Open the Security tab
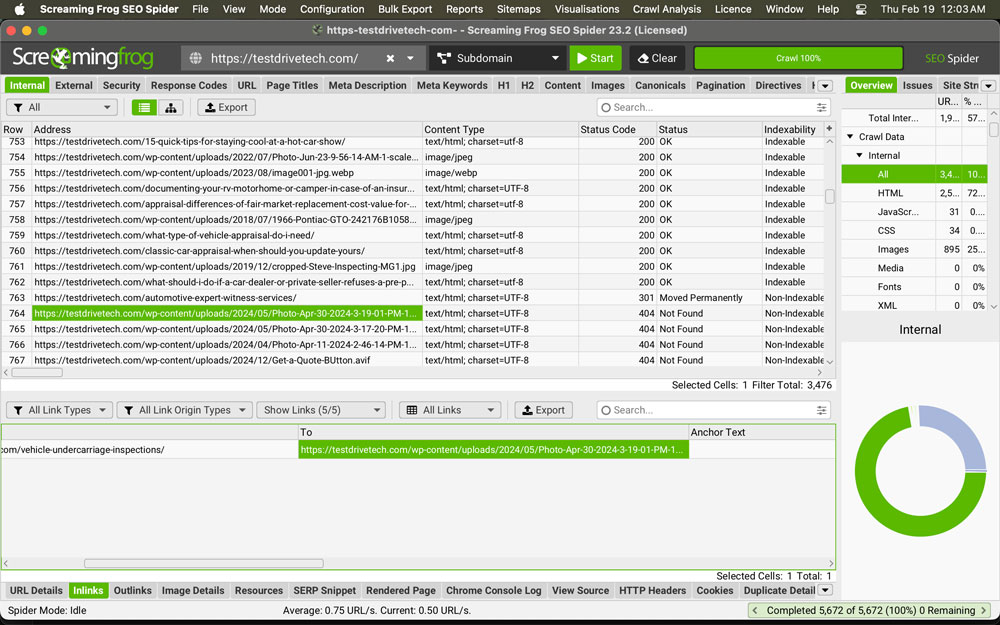 point(121,85)
